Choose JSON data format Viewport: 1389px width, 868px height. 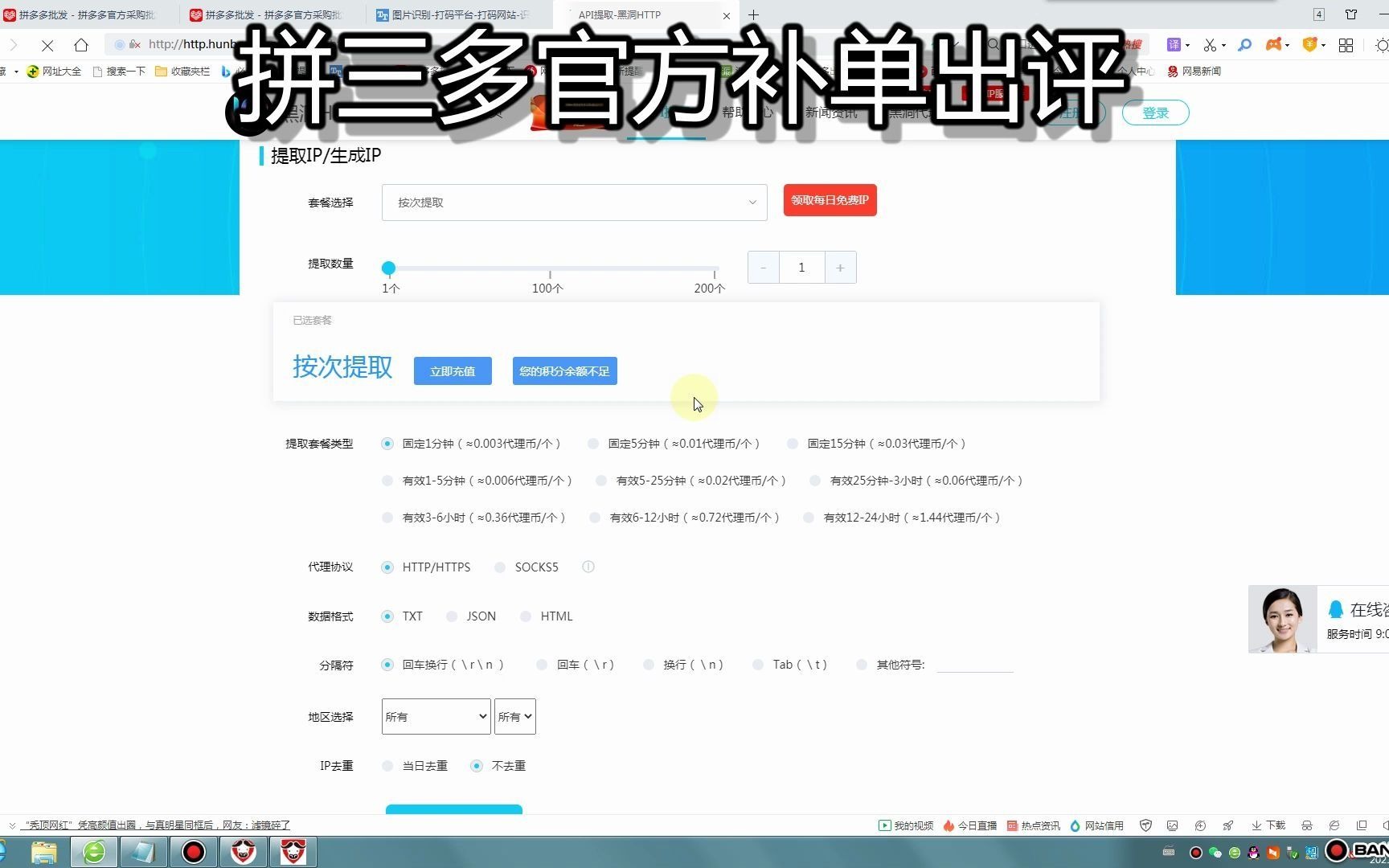[452, 616]
